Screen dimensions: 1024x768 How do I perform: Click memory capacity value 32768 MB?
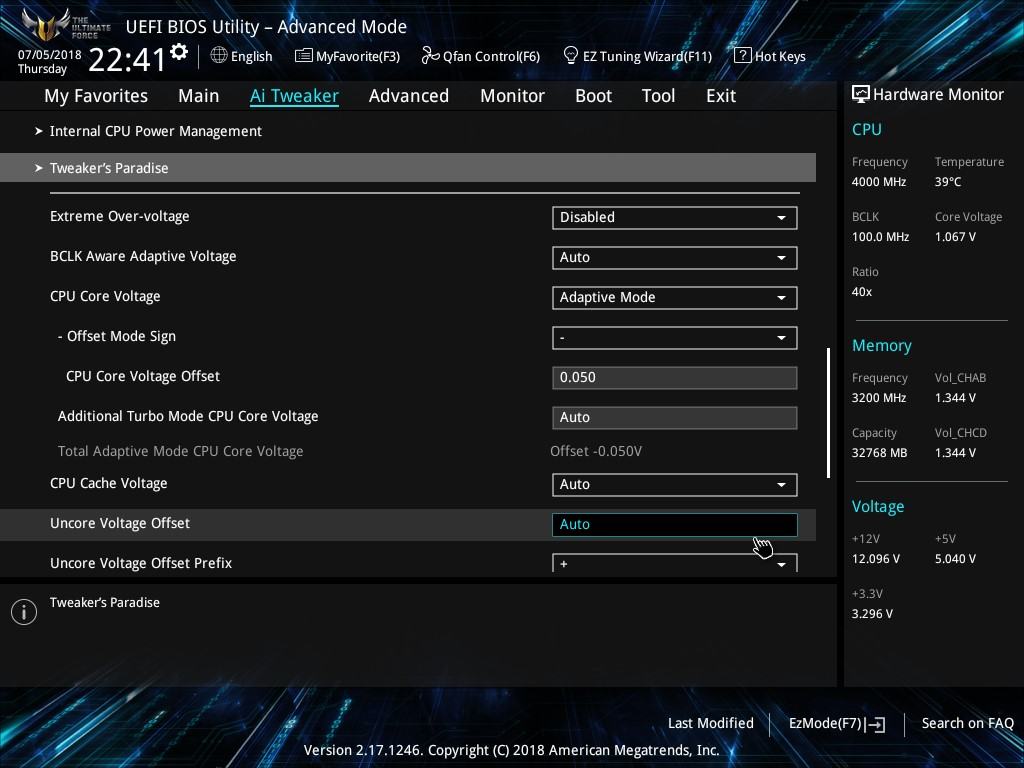tap(880, 453)
